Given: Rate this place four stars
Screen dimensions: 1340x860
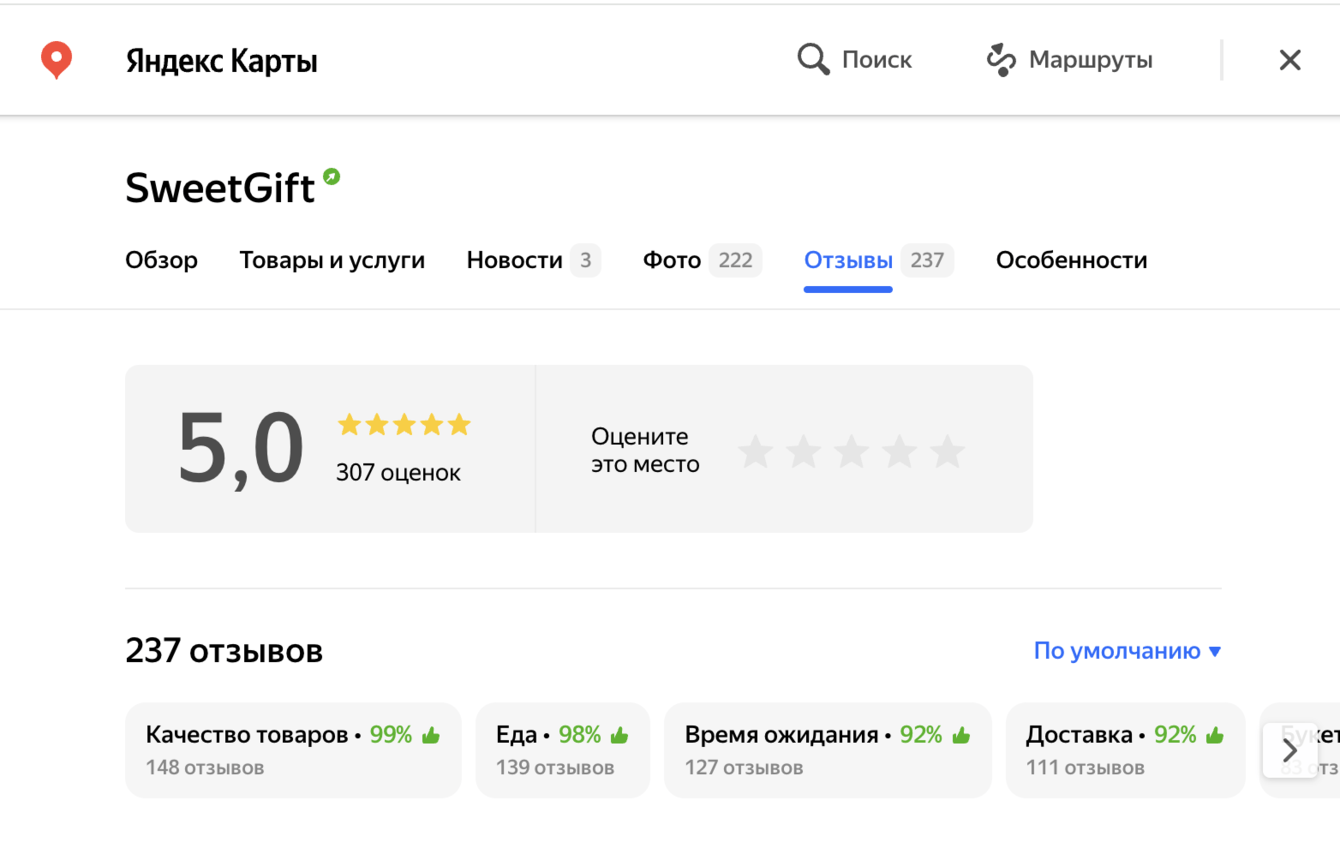Looking at the screenshot, I should pos(900,452).
